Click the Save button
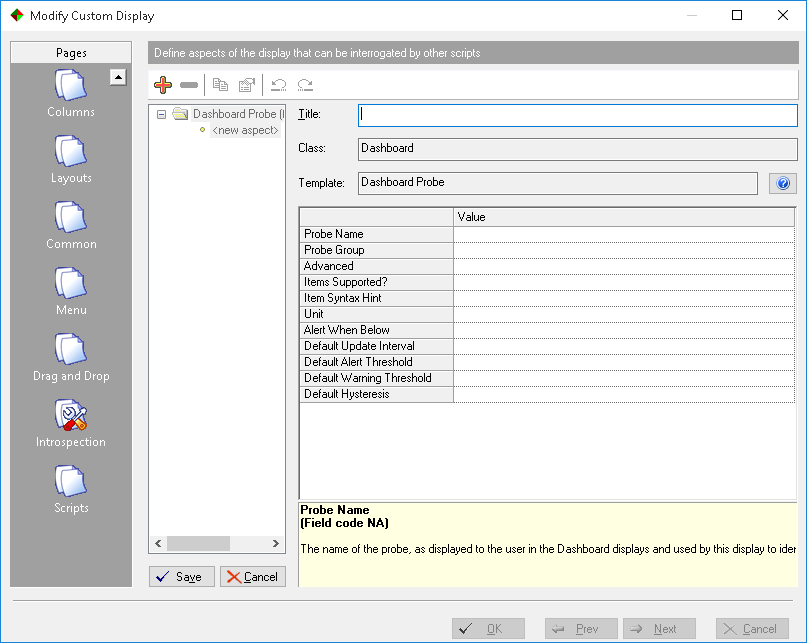This screenshot has width=807, height=643. [x=182, y=577]
